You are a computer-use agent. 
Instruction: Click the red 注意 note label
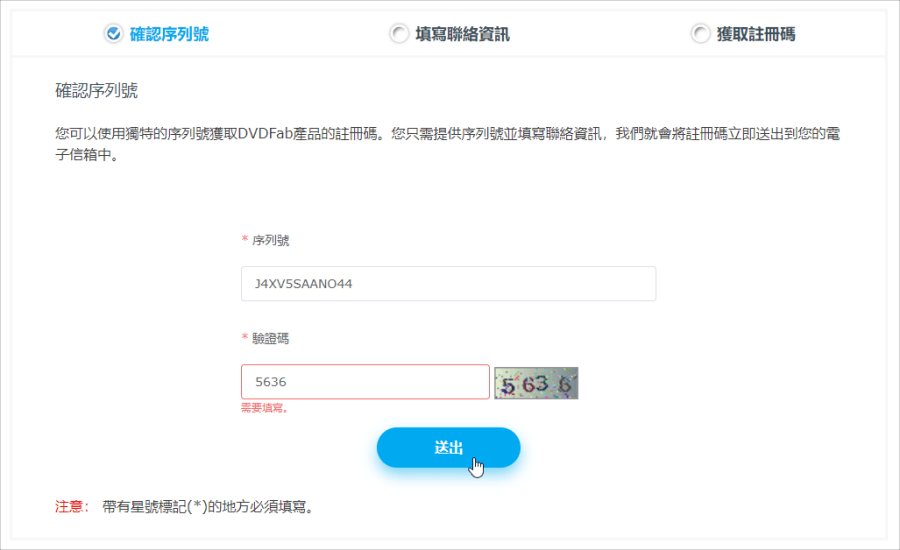coord(72,506)
